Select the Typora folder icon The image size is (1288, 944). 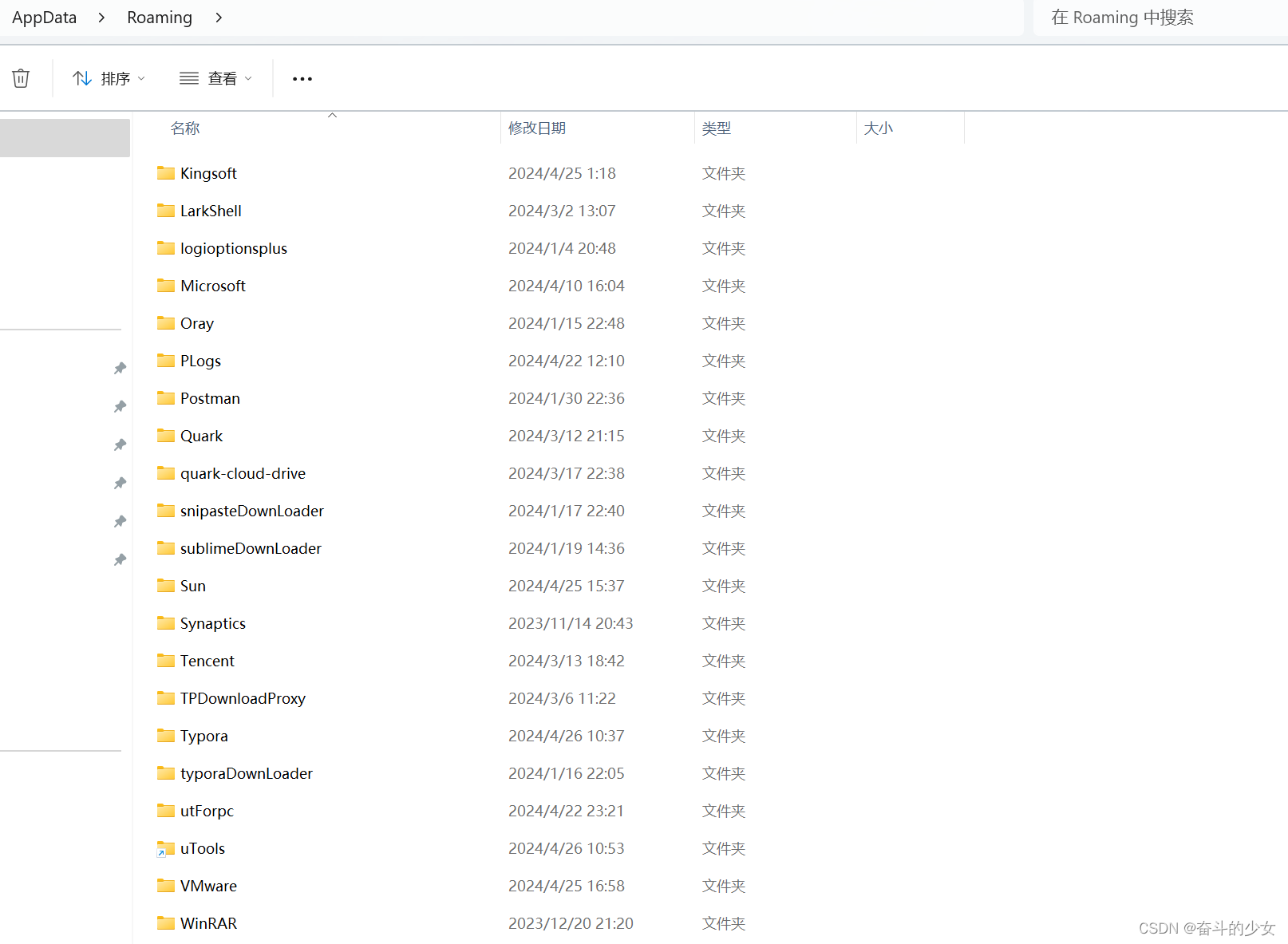click(166, 736)
